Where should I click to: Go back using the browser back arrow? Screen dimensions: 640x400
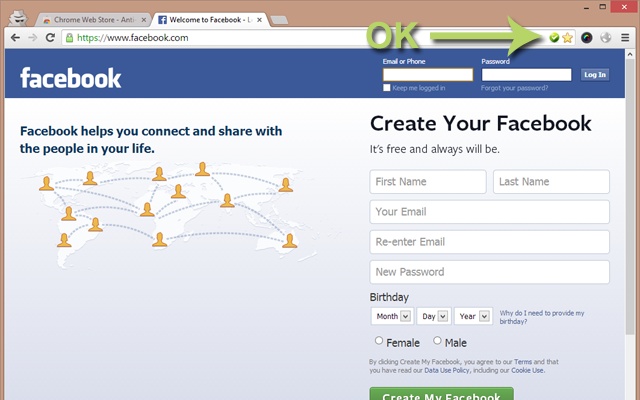click(x=16, y=38)
